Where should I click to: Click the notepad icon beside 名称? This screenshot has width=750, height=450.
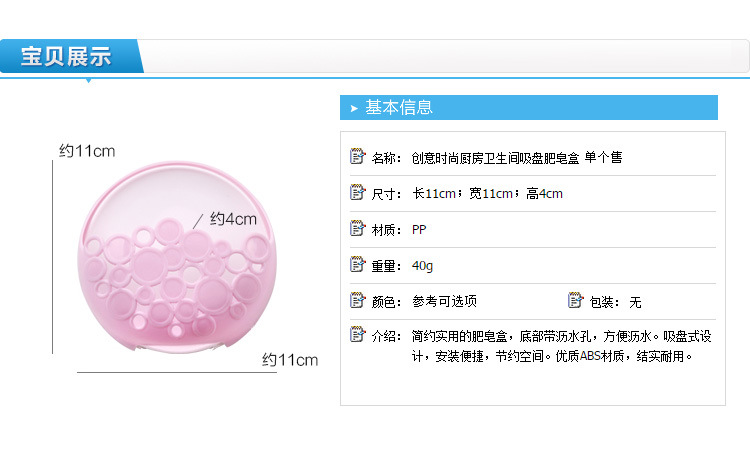pos(358,157)
